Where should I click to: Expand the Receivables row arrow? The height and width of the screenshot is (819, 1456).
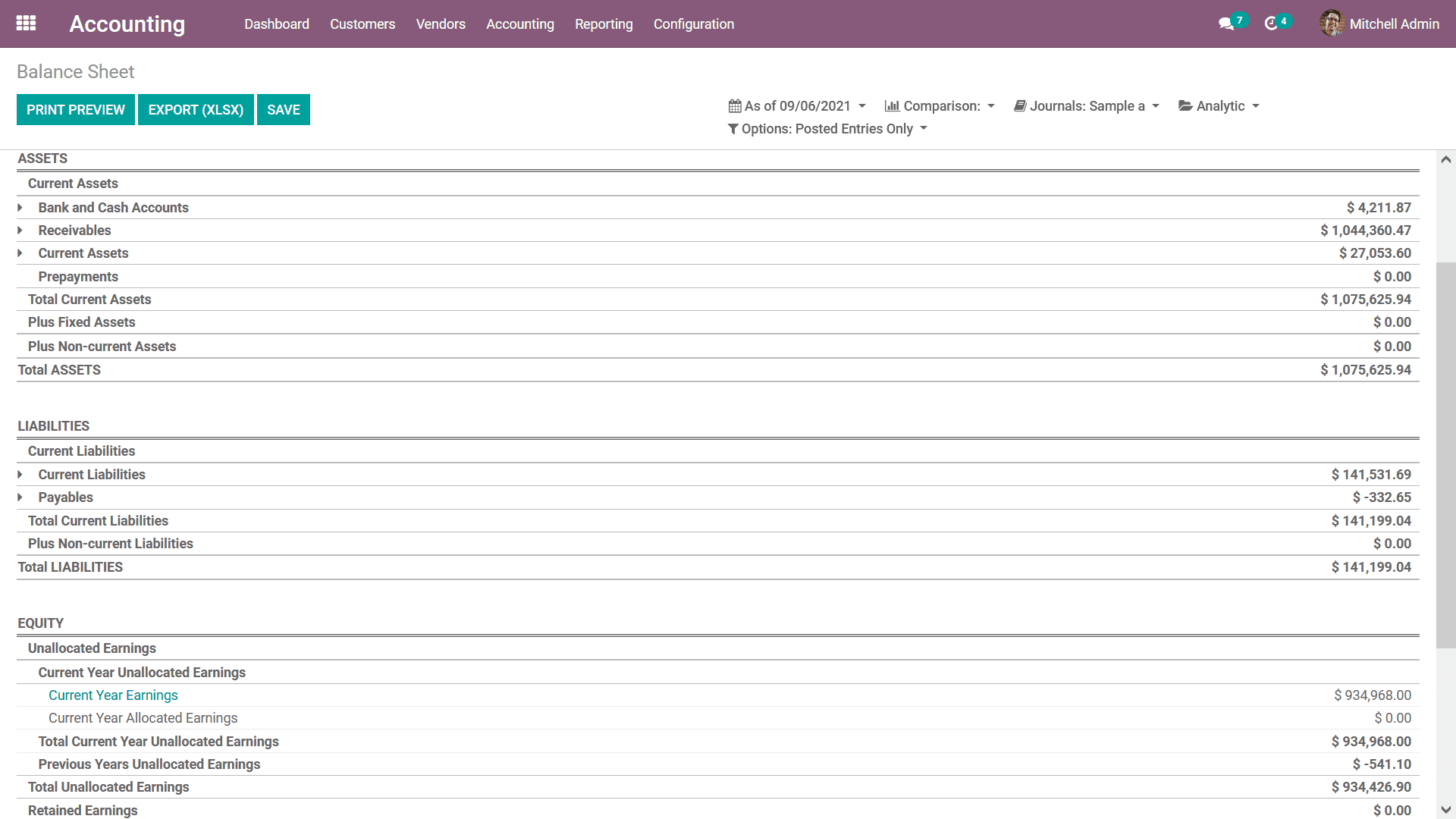click(20, 231)
